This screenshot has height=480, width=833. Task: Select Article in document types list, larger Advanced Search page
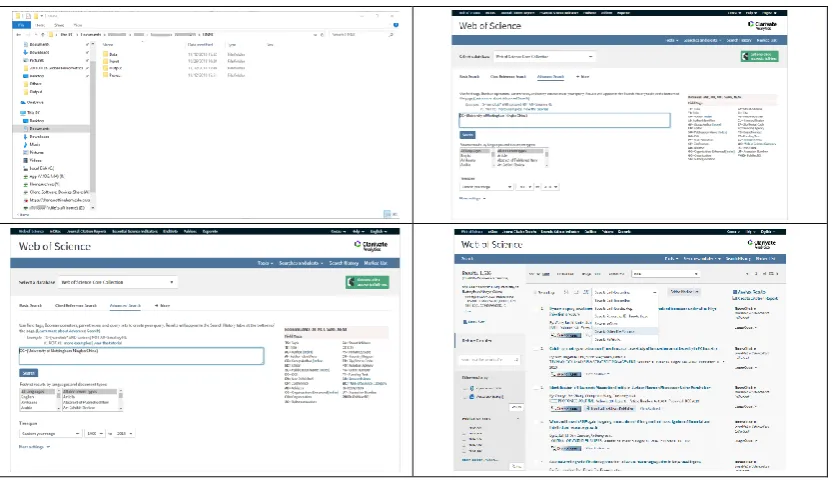coord(70,397)
